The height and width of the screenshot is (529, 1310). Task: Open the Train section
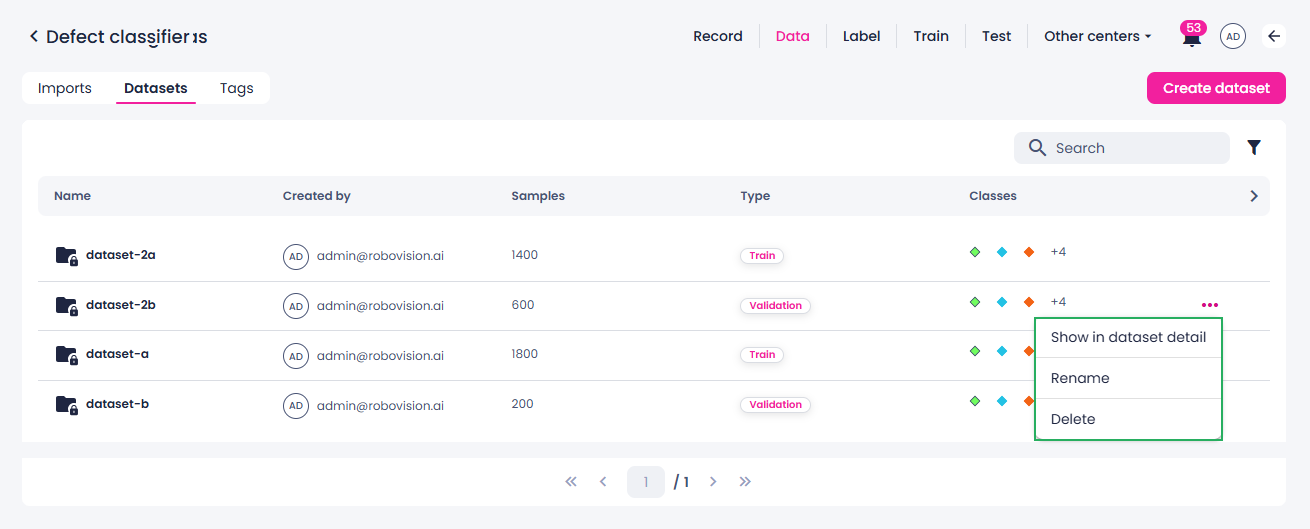pos(931,36)
